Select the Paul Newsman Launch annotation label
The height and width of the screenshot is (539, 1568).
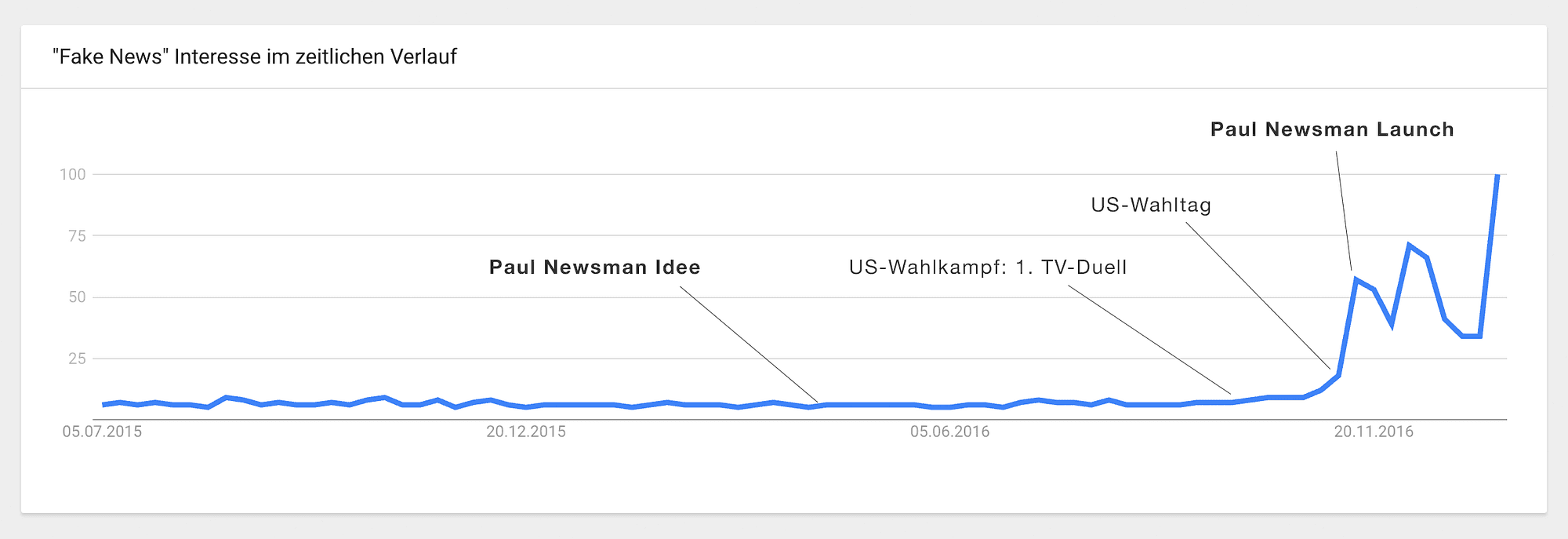pos(1332,129)
